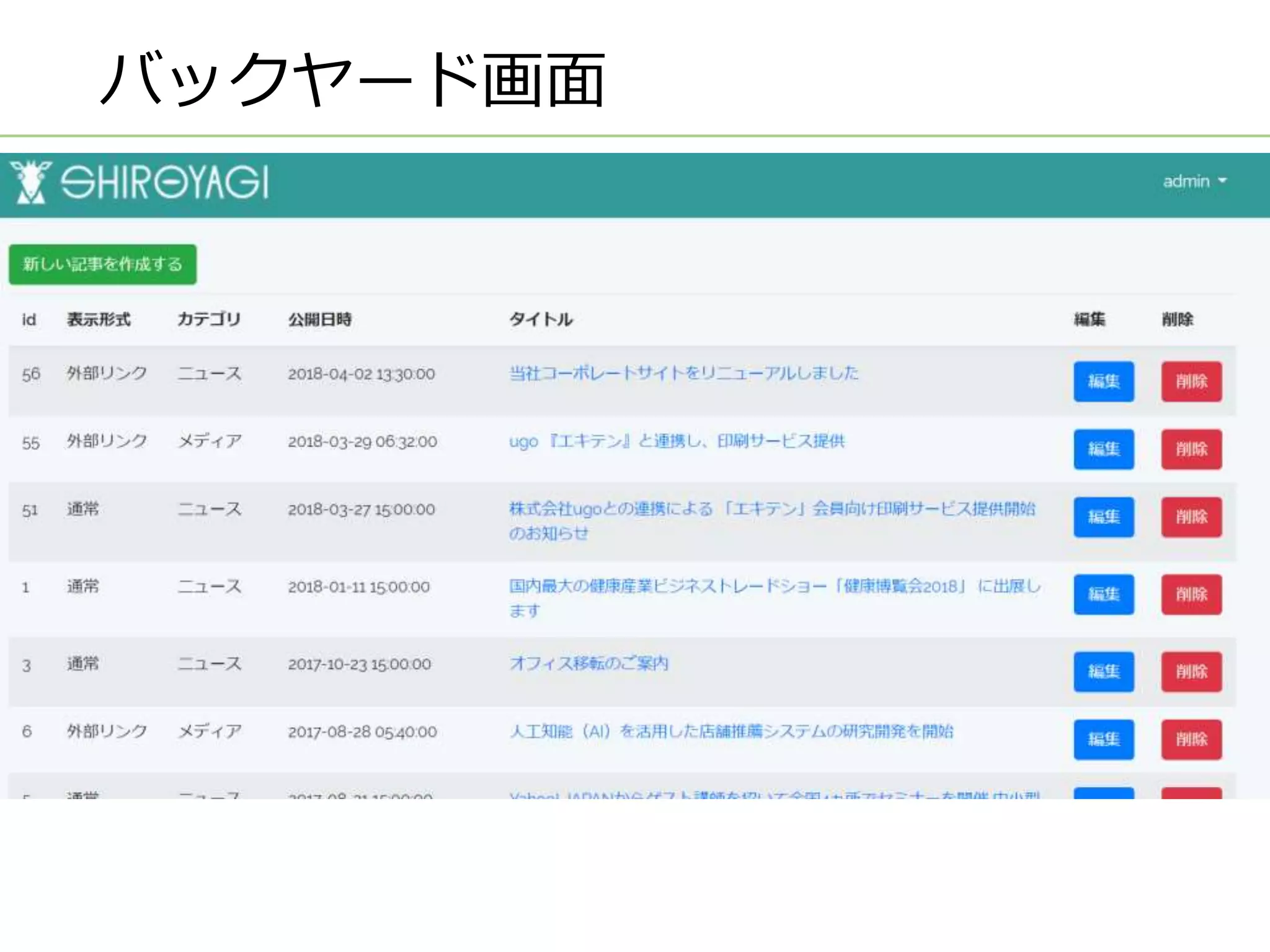Click 外部リンク cell in row 56
This screenshot has width=1270, height=952.
(x=107, y=373)
